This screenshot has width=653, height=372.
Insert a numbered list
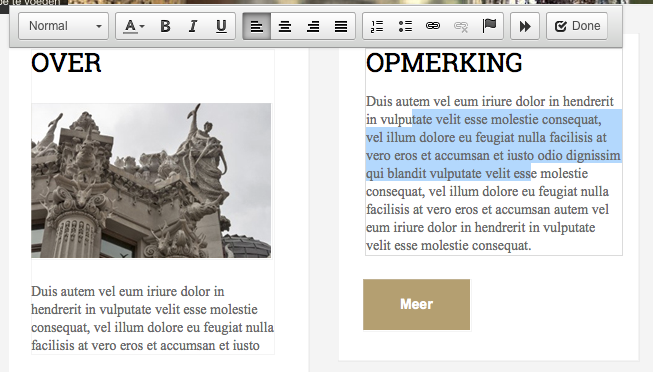[x=377, y=26]
